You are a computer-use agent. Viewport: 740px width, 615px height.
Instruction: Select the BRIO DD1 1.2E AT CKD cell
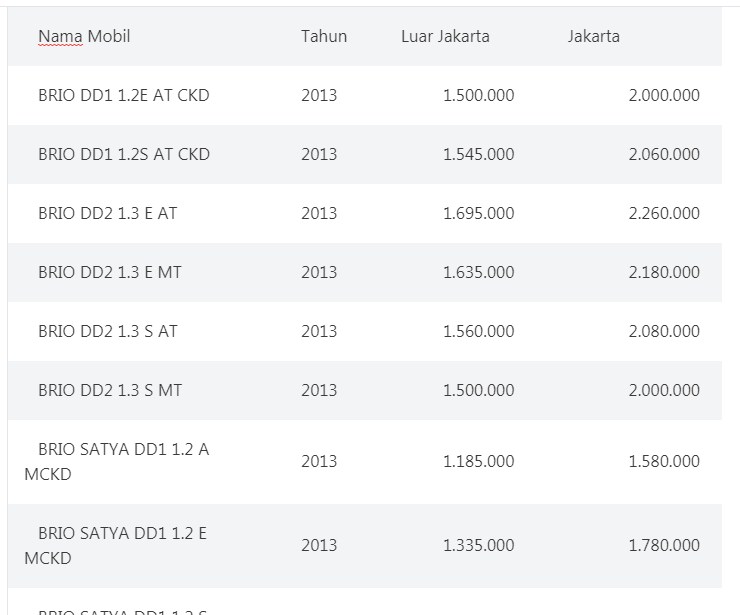(x=124, y=95)
